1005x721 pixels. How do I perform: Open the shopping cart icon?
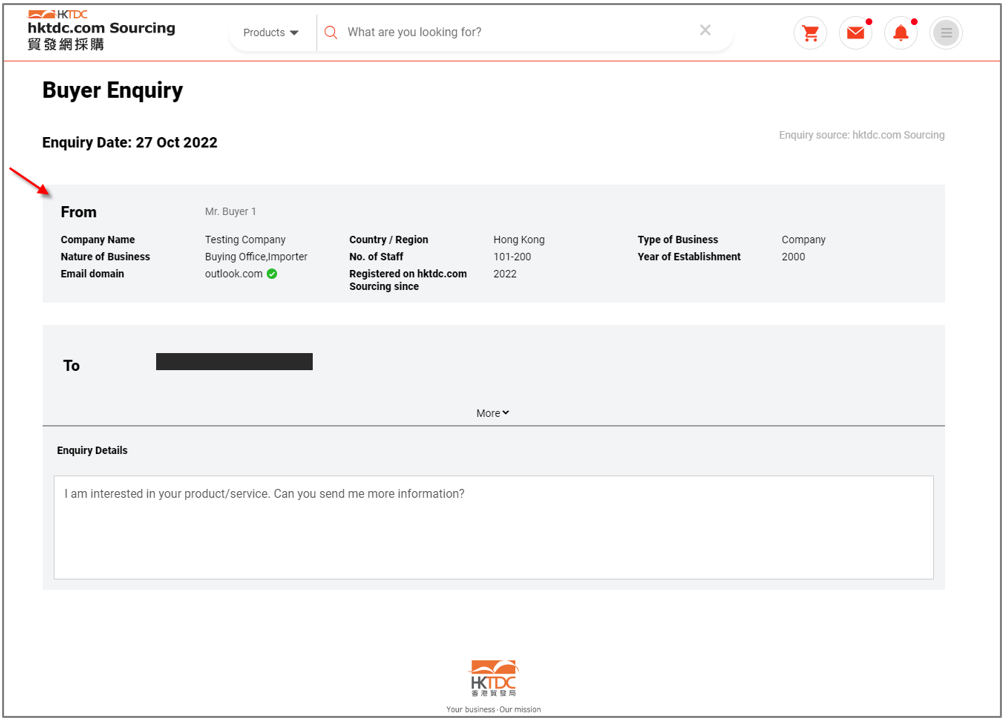click(x=810, y=33)
